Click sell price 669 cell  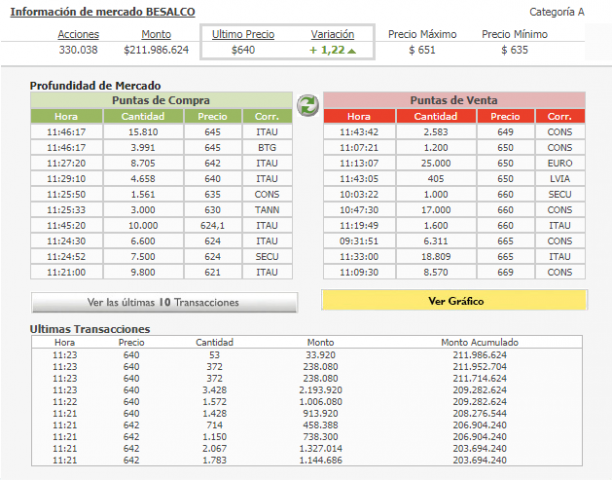tap(505, 272)
